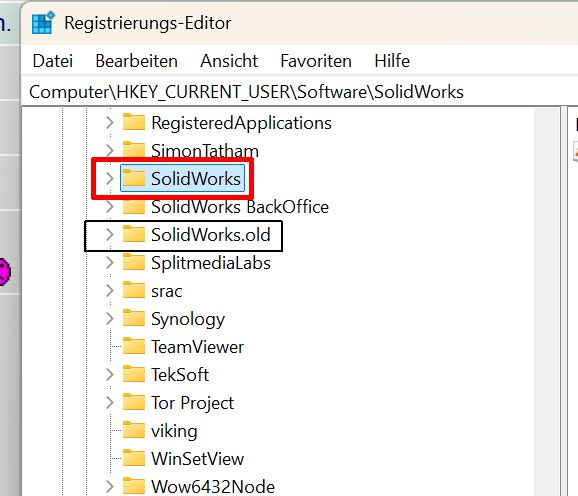
Task: Select the WinSetView key label
Action: tap(198, 459)
